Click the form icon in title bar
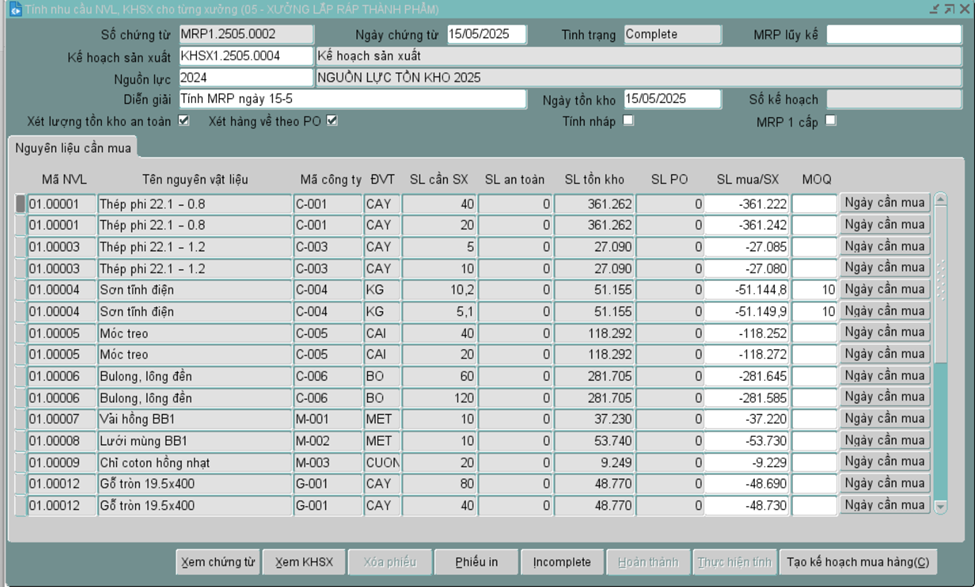Image resolution: width=975 pixels, height=587 pixels. [x=14, y=10]
